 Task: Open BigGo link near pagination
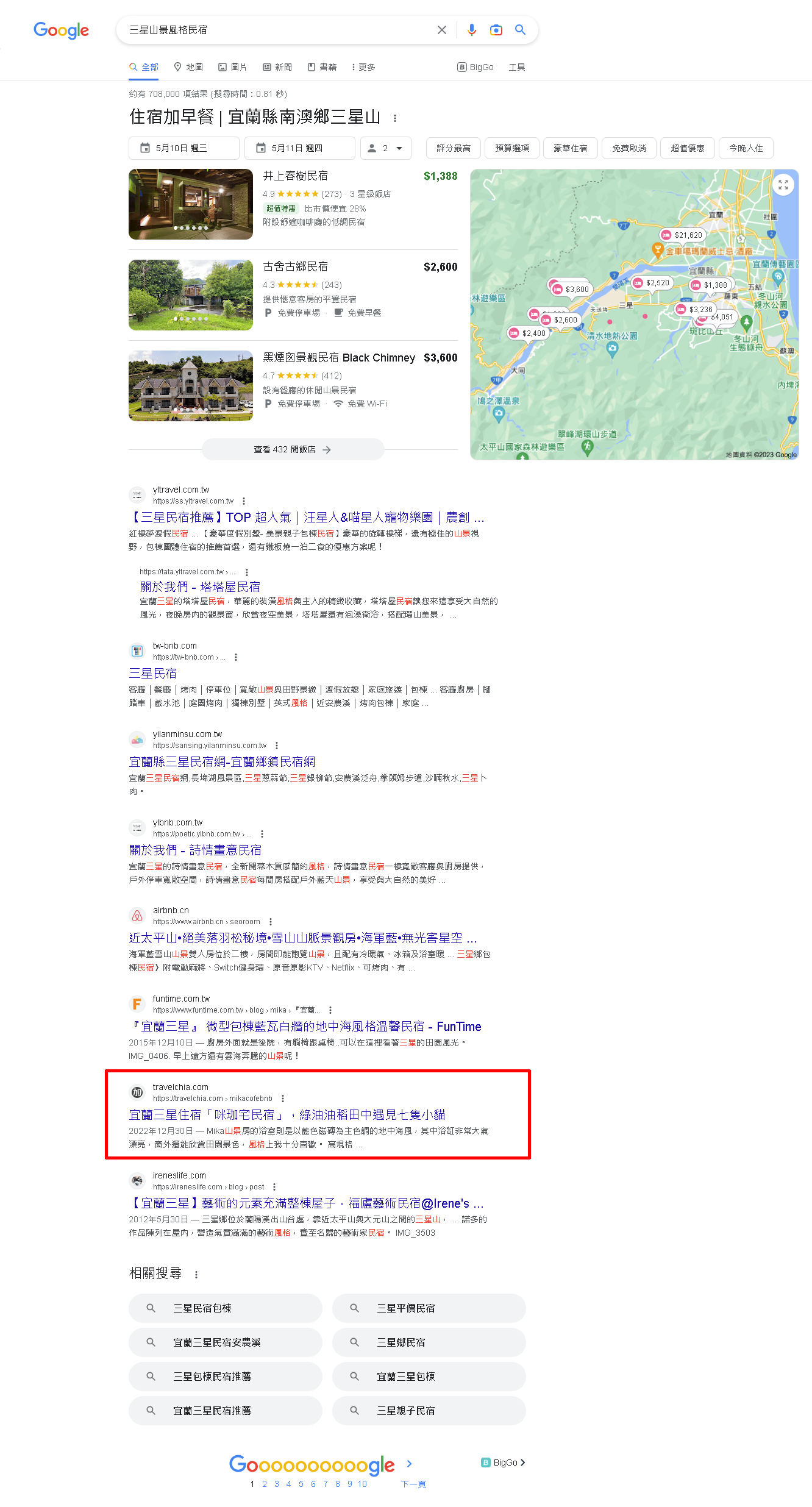tap(504, 1462)
